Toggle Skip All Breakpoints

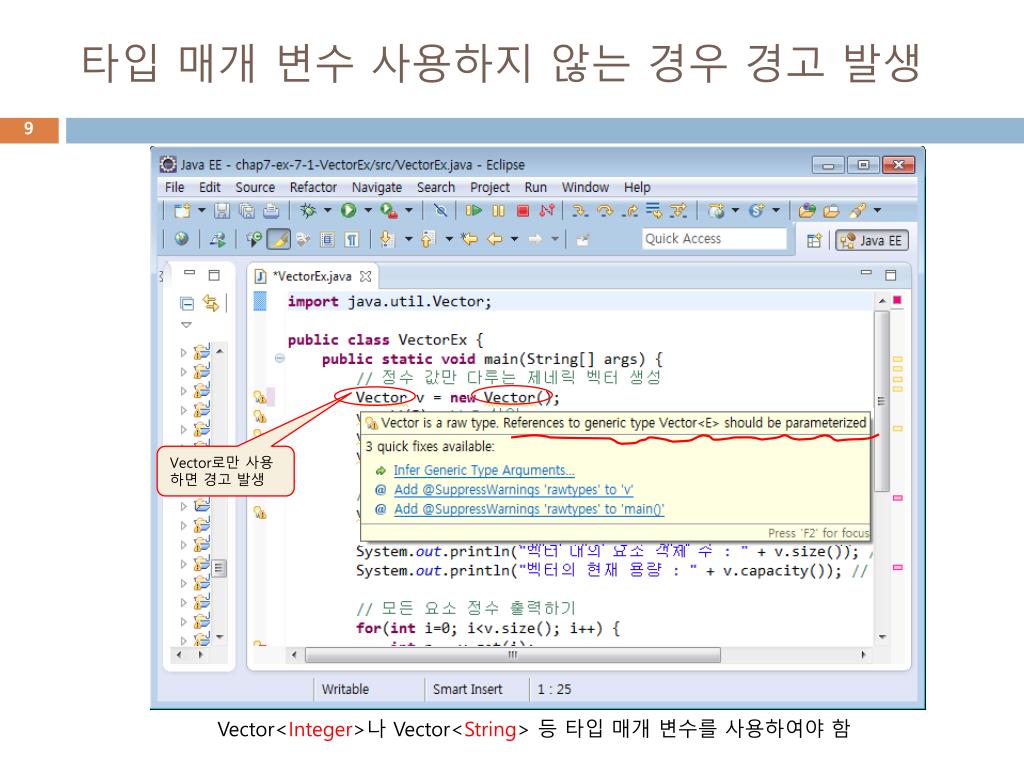point(441,210)
